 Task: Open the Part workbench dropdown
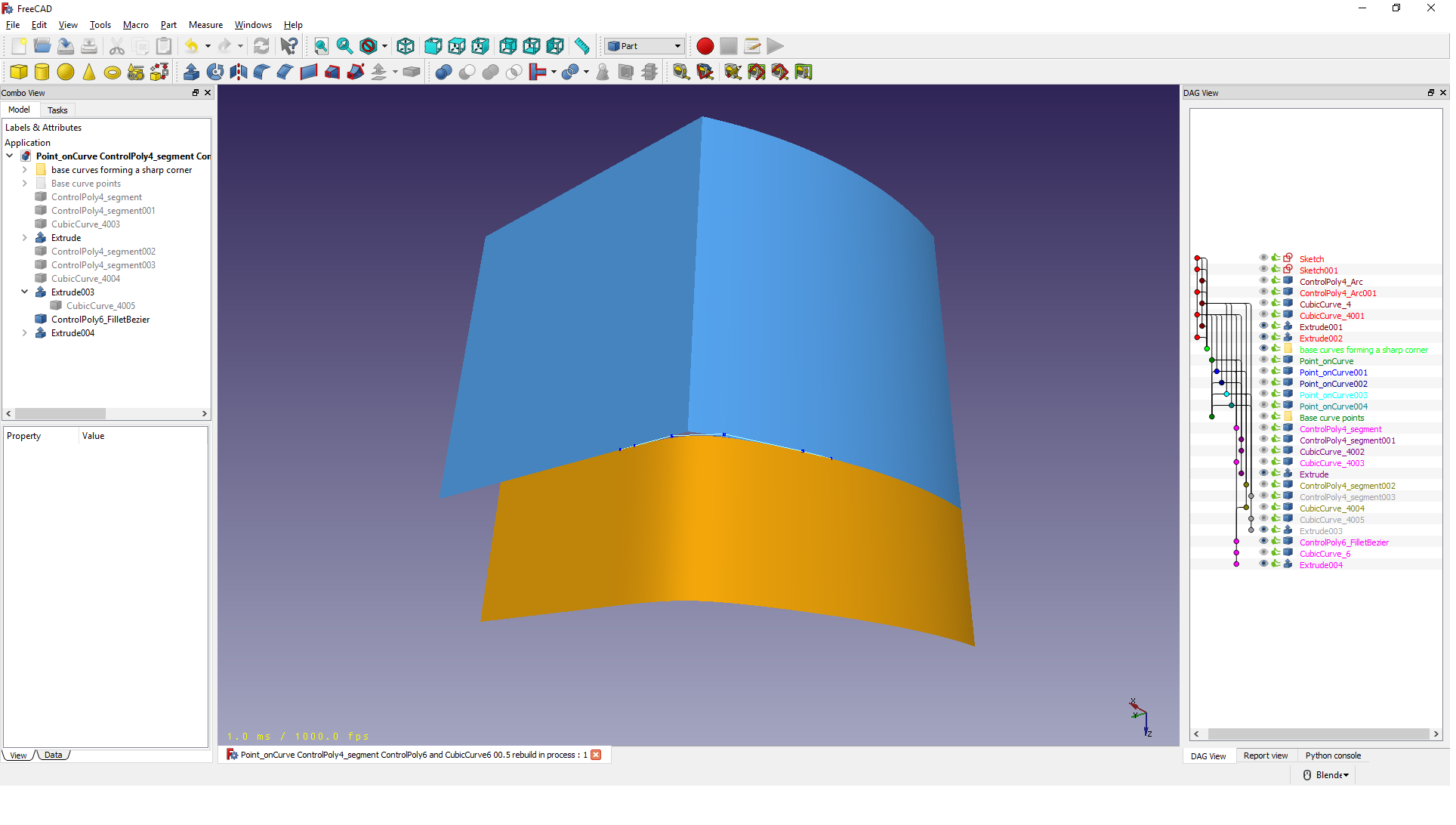click(644, 47)
